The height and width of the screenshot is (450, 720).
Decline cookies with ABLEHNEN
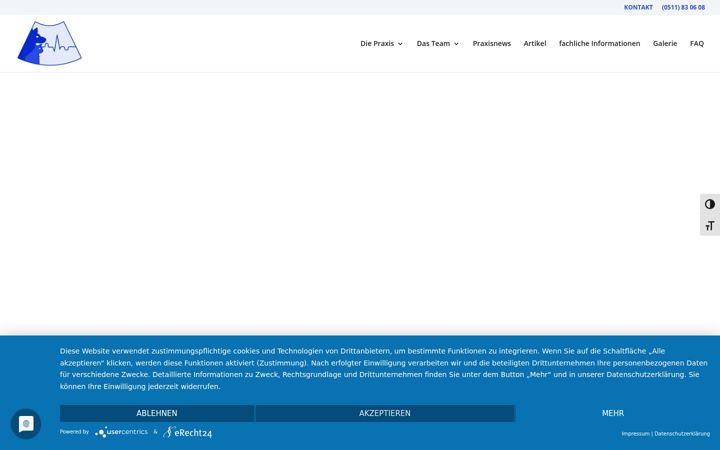(157, 413)
